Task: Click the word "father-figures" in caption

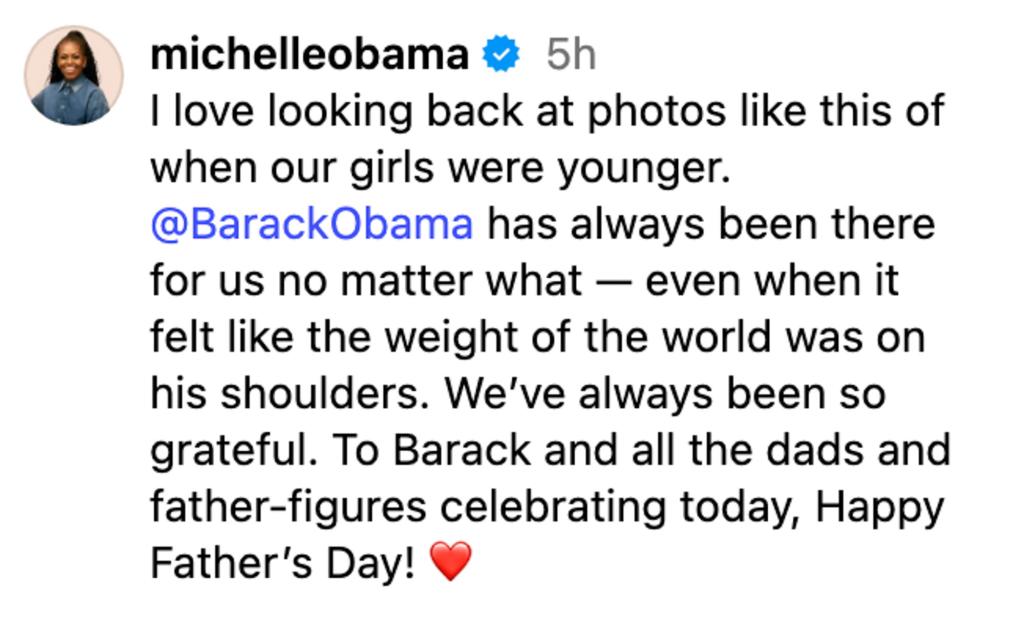Action: [x=288, y=507]
